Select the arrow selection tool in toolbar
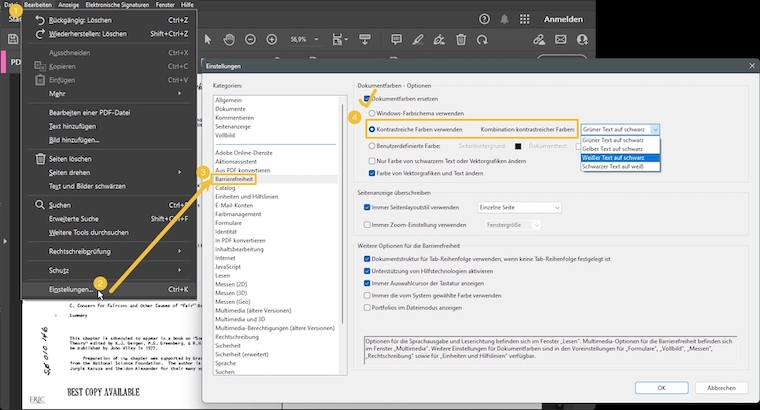Image resolution: width=760 pixels, height=410 pixels. click(208, 40)
